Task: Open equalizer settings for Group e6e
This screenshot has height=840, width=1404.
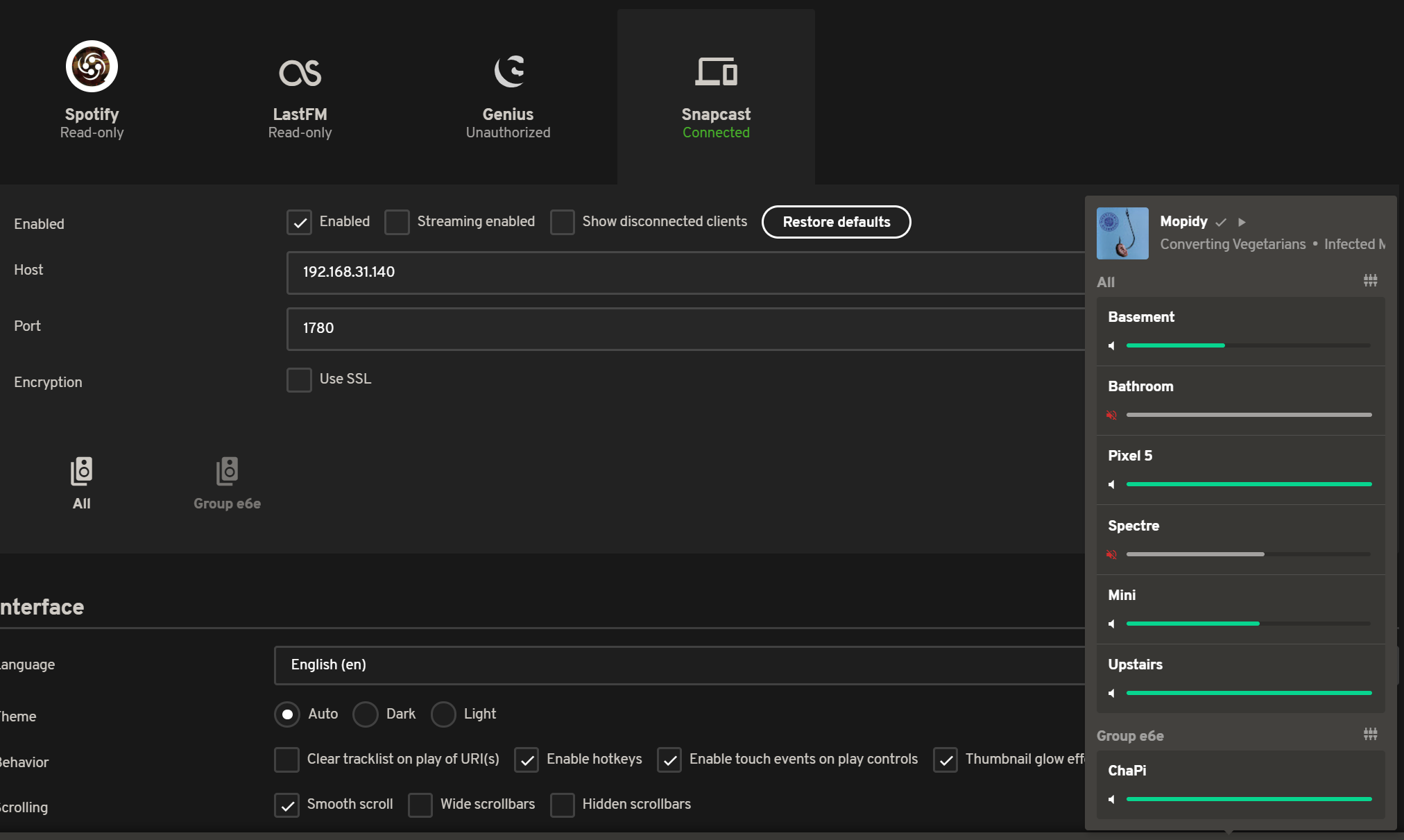Action: 1370,734
